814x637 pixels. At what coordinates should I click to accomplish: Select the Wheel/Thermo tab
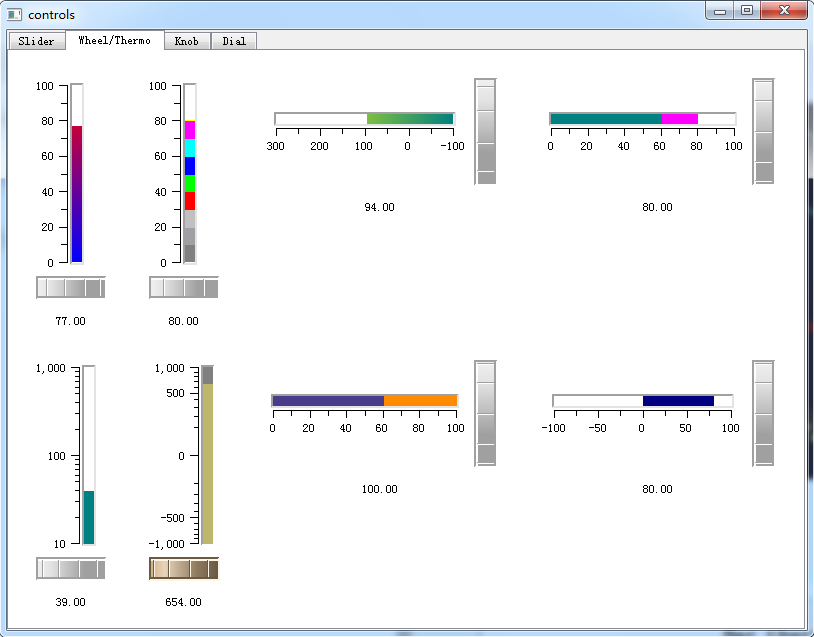pos(114,40)
